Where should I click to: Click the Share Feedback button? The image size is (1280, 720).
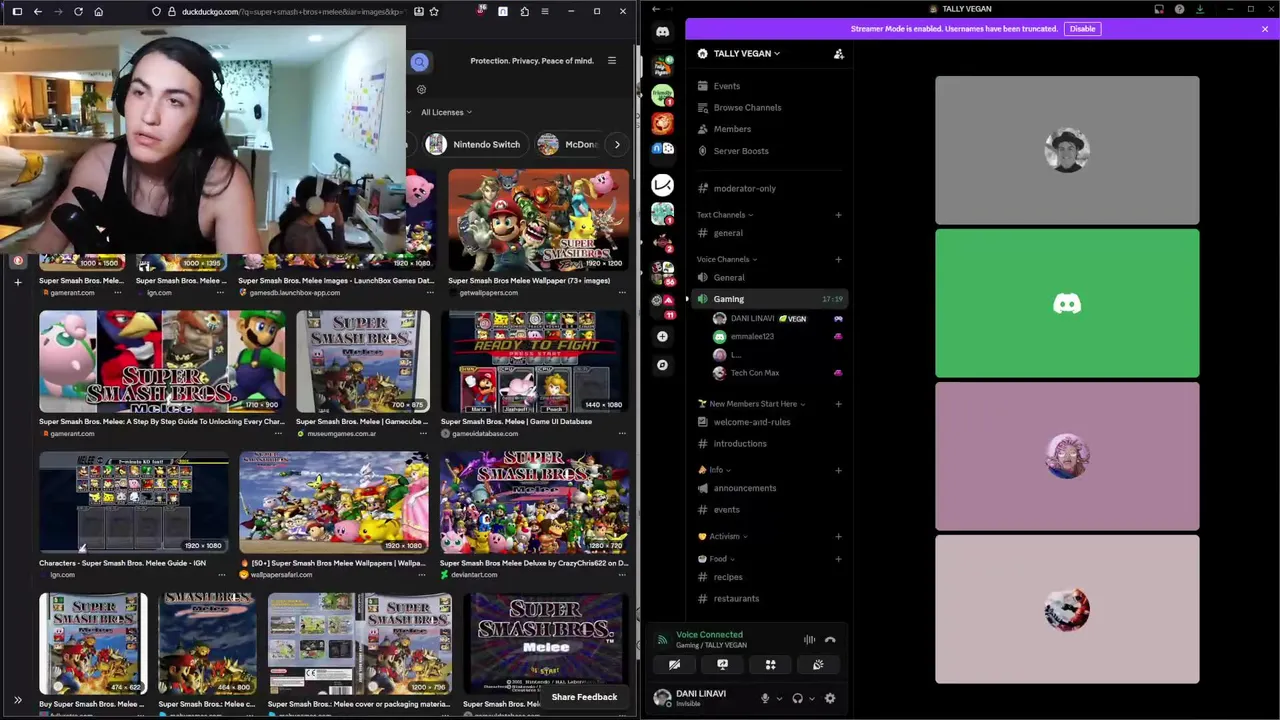(x=584, y=697)
